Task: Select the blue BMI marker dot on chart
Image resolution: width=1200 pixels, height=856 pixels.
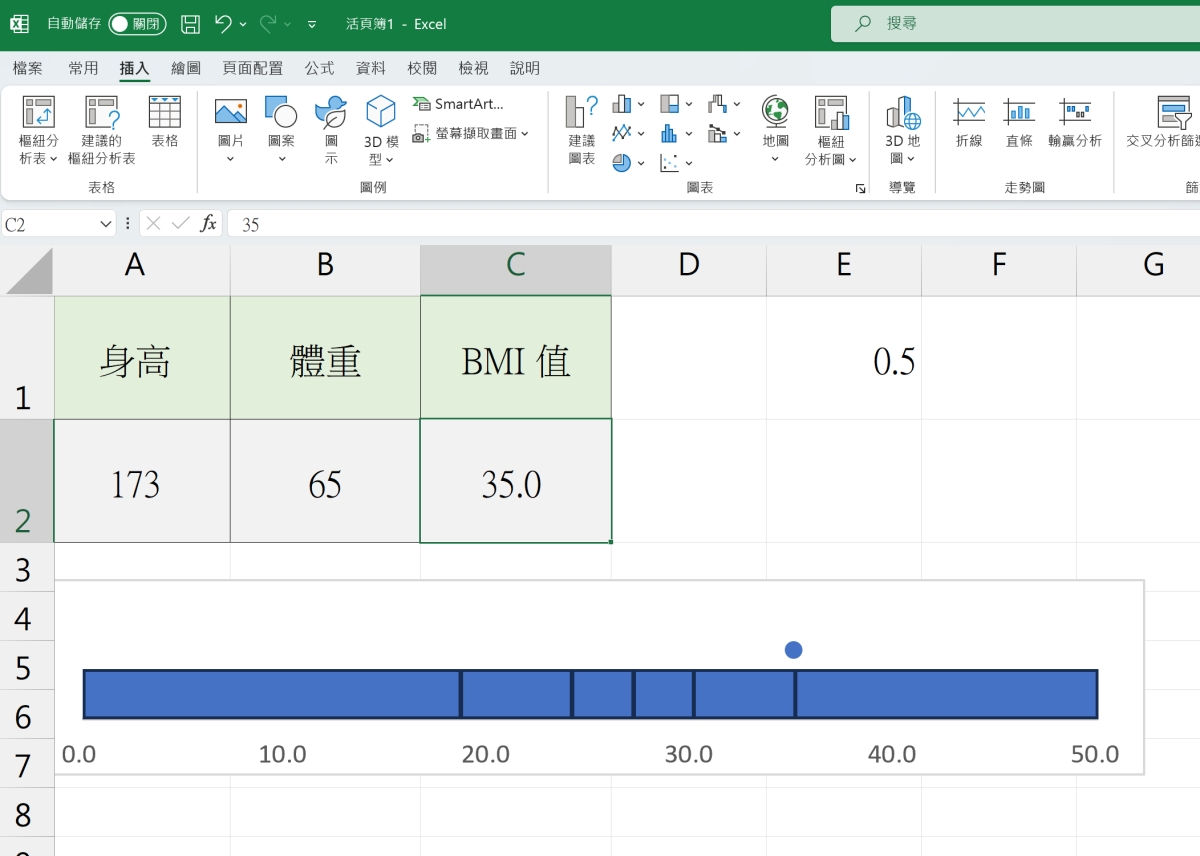Action: click(793, 650)
